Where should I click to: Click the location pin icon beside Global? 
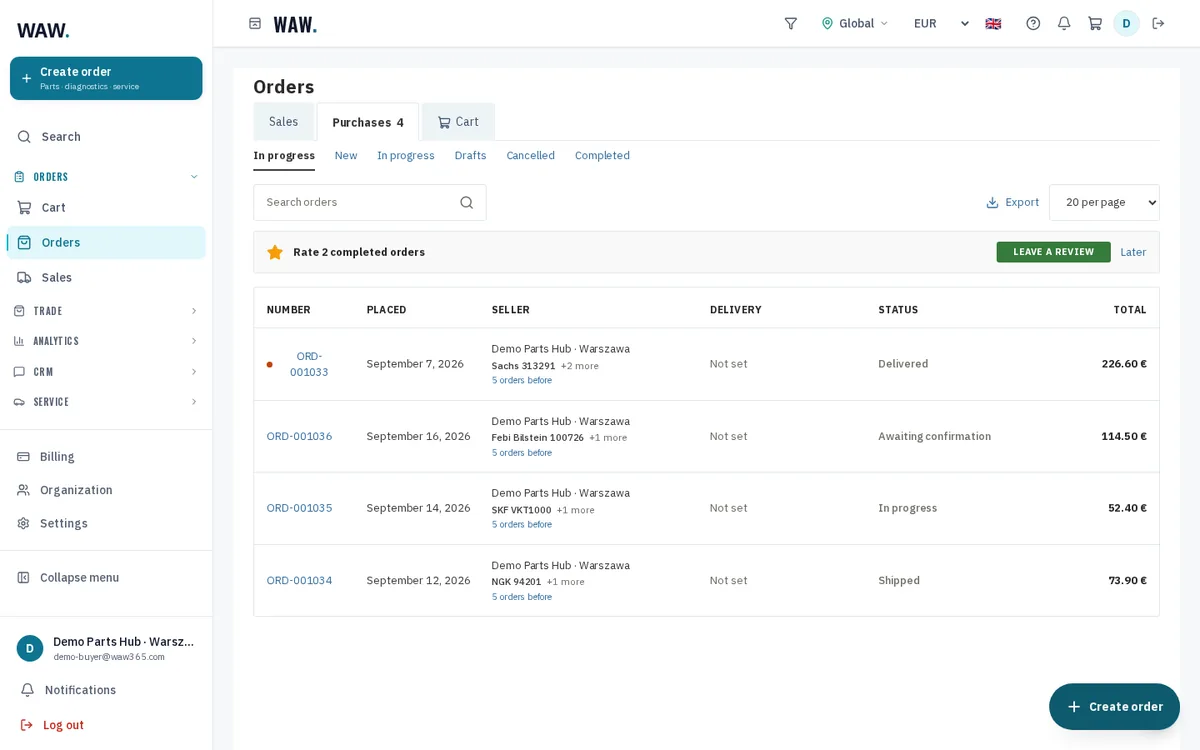(827, 23)
